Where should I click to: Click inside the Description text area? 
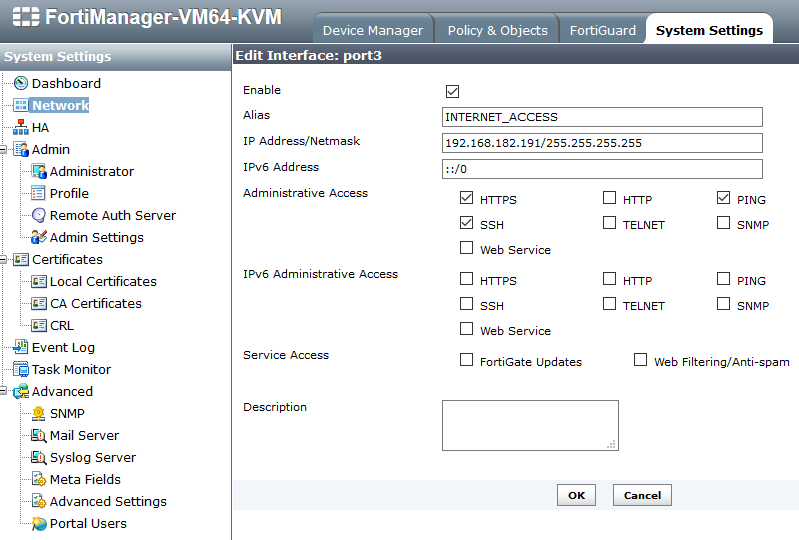click(530, 425)
